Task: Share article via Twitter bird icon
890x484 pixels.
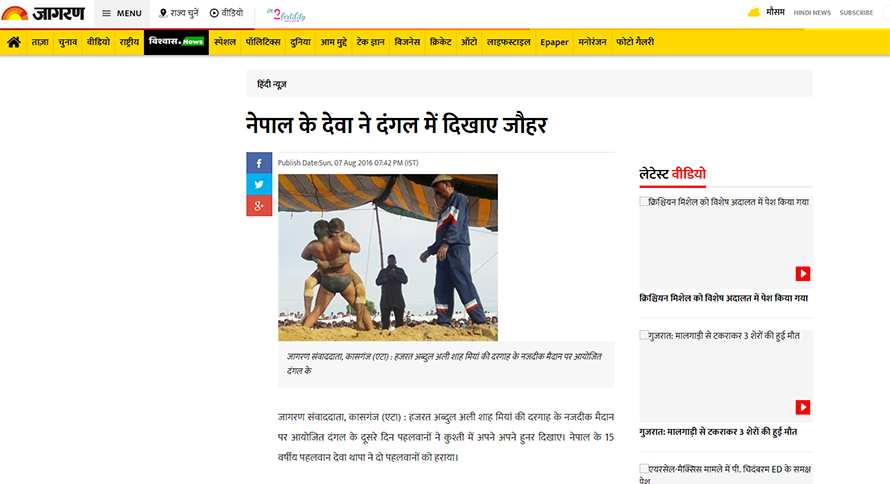Action: point(259,184)
